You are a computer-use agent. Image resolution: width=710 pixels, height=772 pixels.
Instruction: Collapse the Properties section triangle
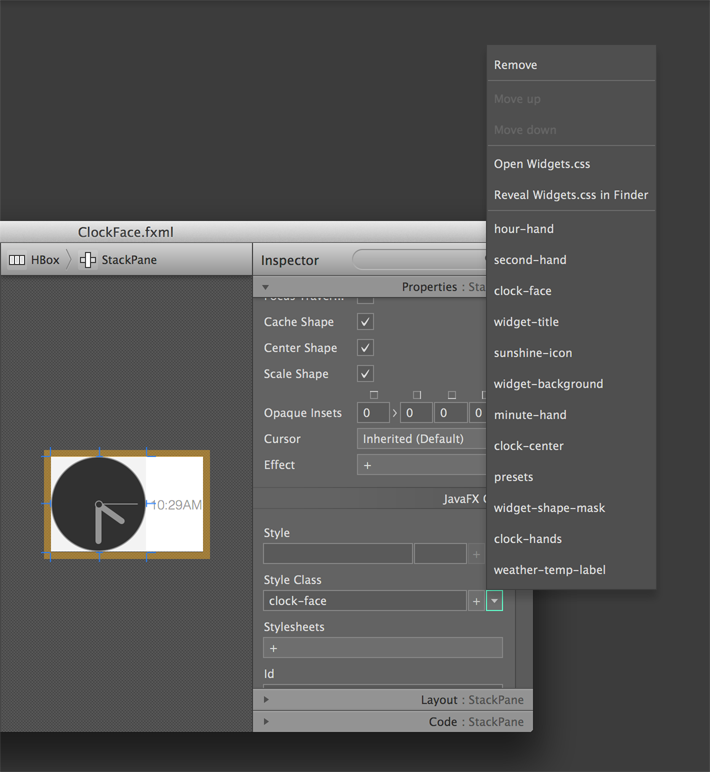pos(266,287)
